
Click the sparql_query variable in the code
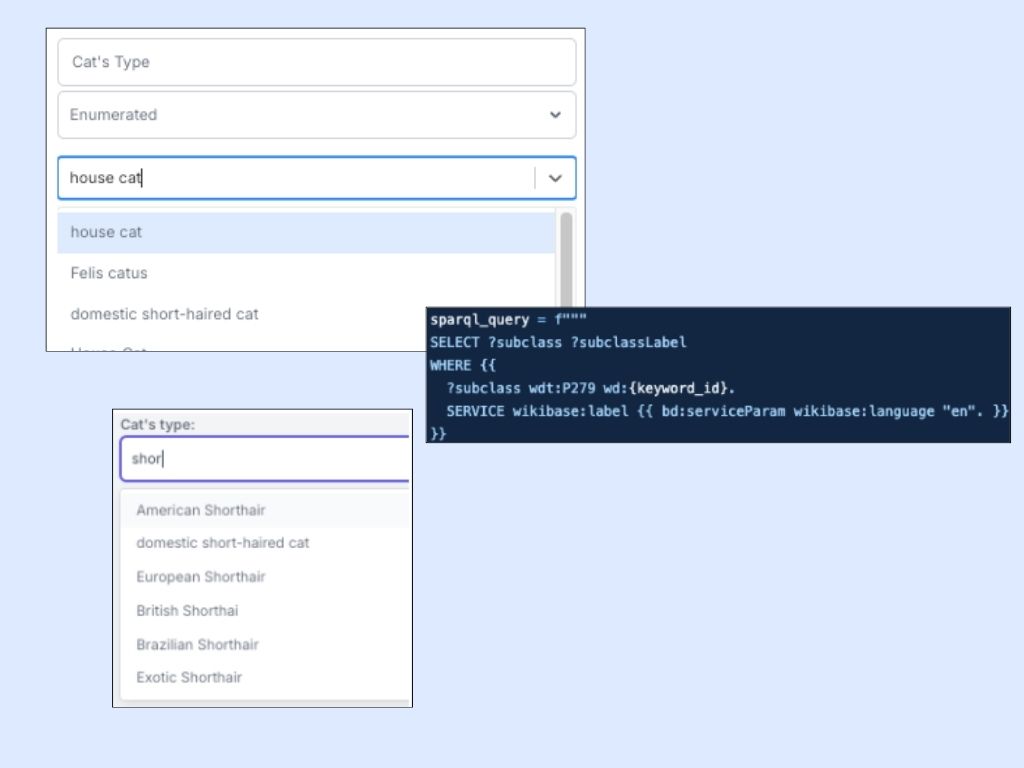click(x=476, y=320)
